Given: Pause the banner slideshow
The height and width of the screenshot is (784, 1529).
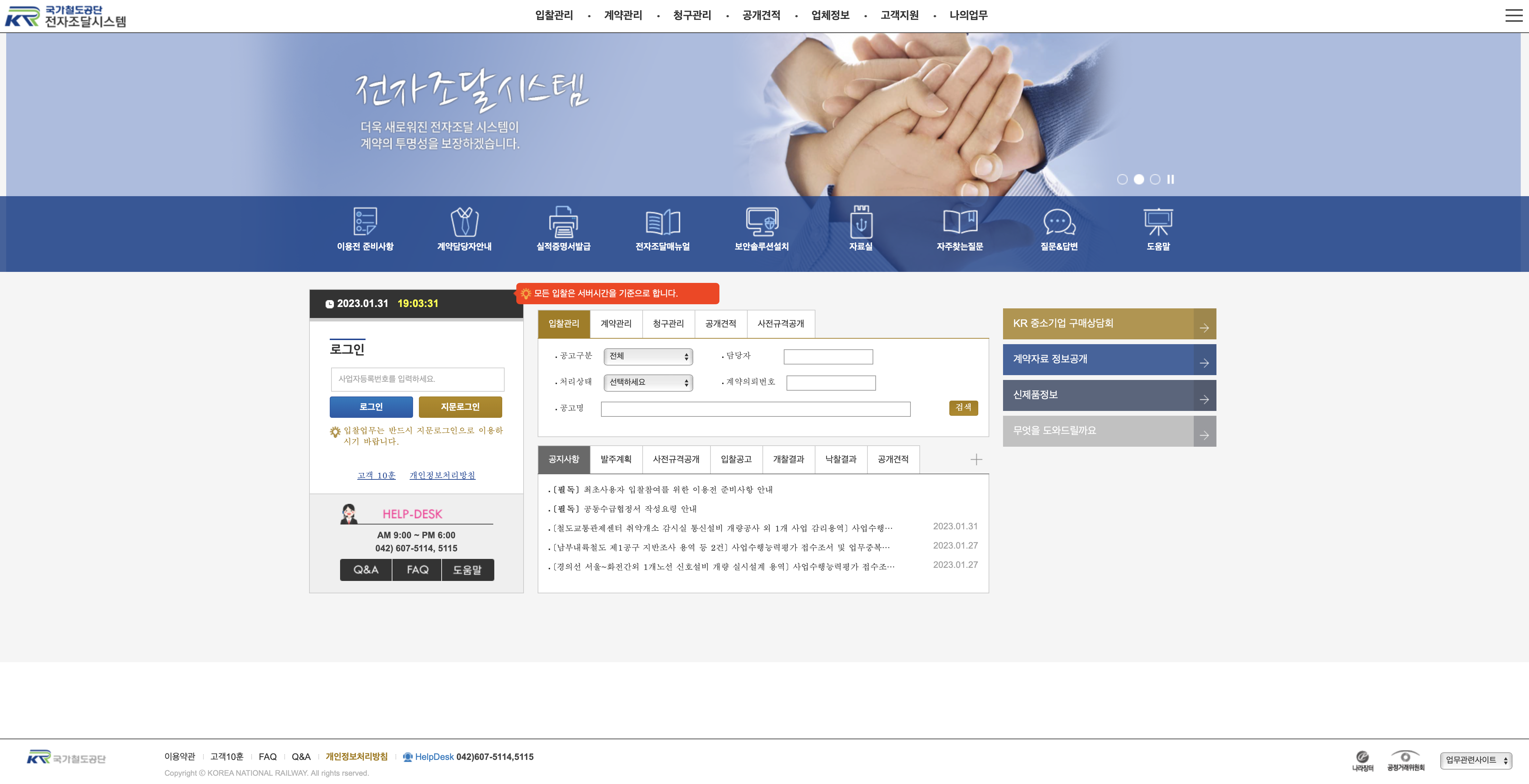Looking at the screenshot, I should pyautogui.click(x=1170, y=179).
